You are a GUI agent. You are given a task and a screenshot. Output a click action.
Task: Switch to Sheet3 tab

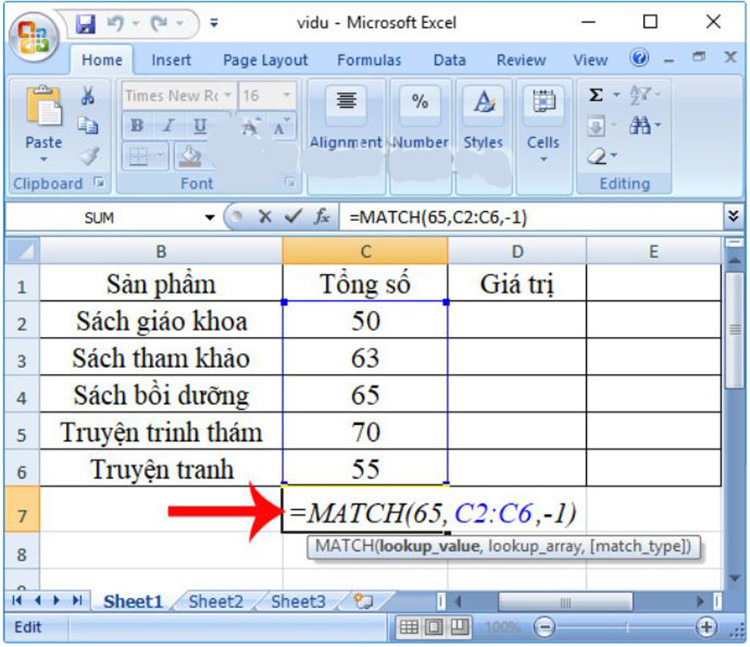(x=298, y=602)
